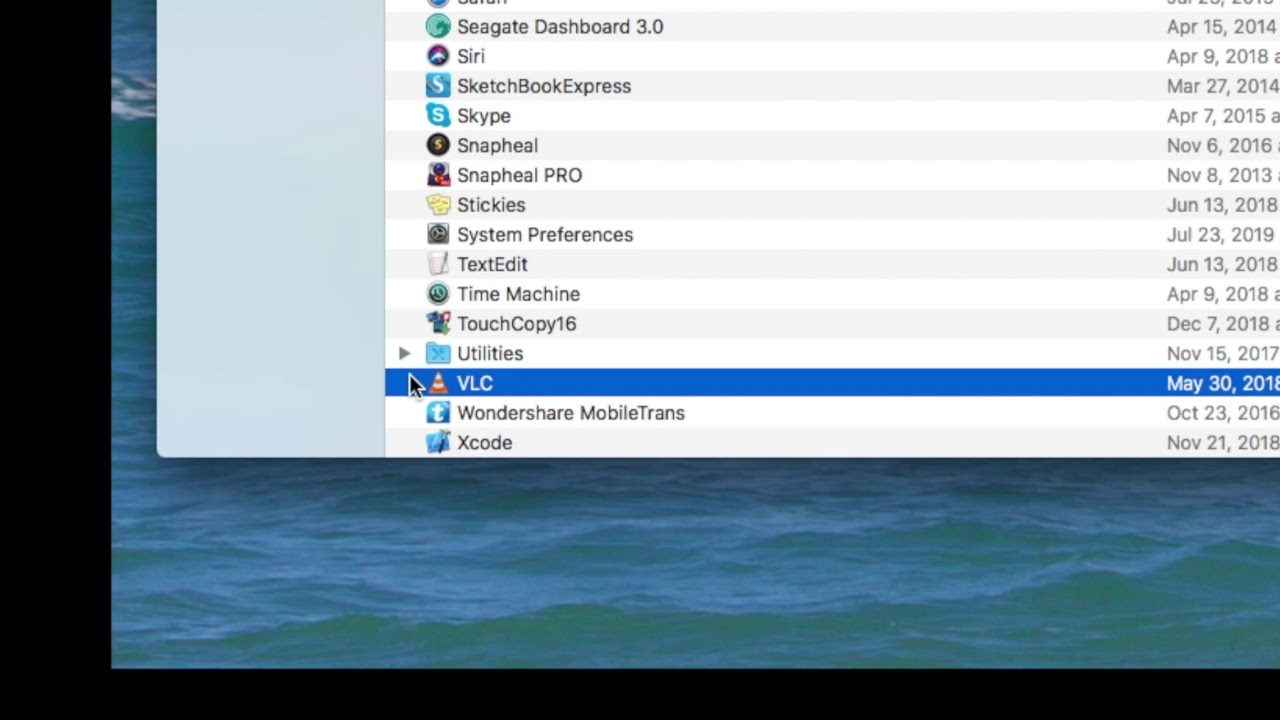Image resolution: width=1280 pixels, height=720 pixels.
Task: Click the Apr 7, 2015 date for Skype
Action: [1223, 116]
